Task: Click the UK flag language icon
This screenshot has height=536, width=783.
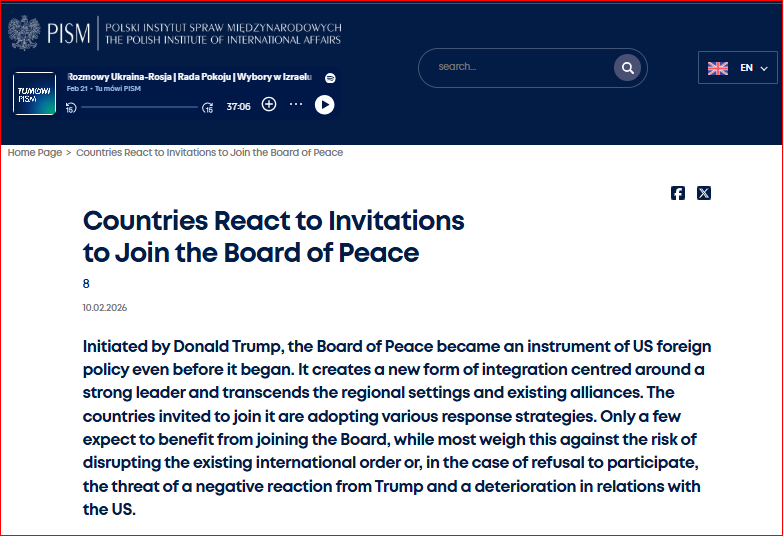Action: click(x=718, y=68)
